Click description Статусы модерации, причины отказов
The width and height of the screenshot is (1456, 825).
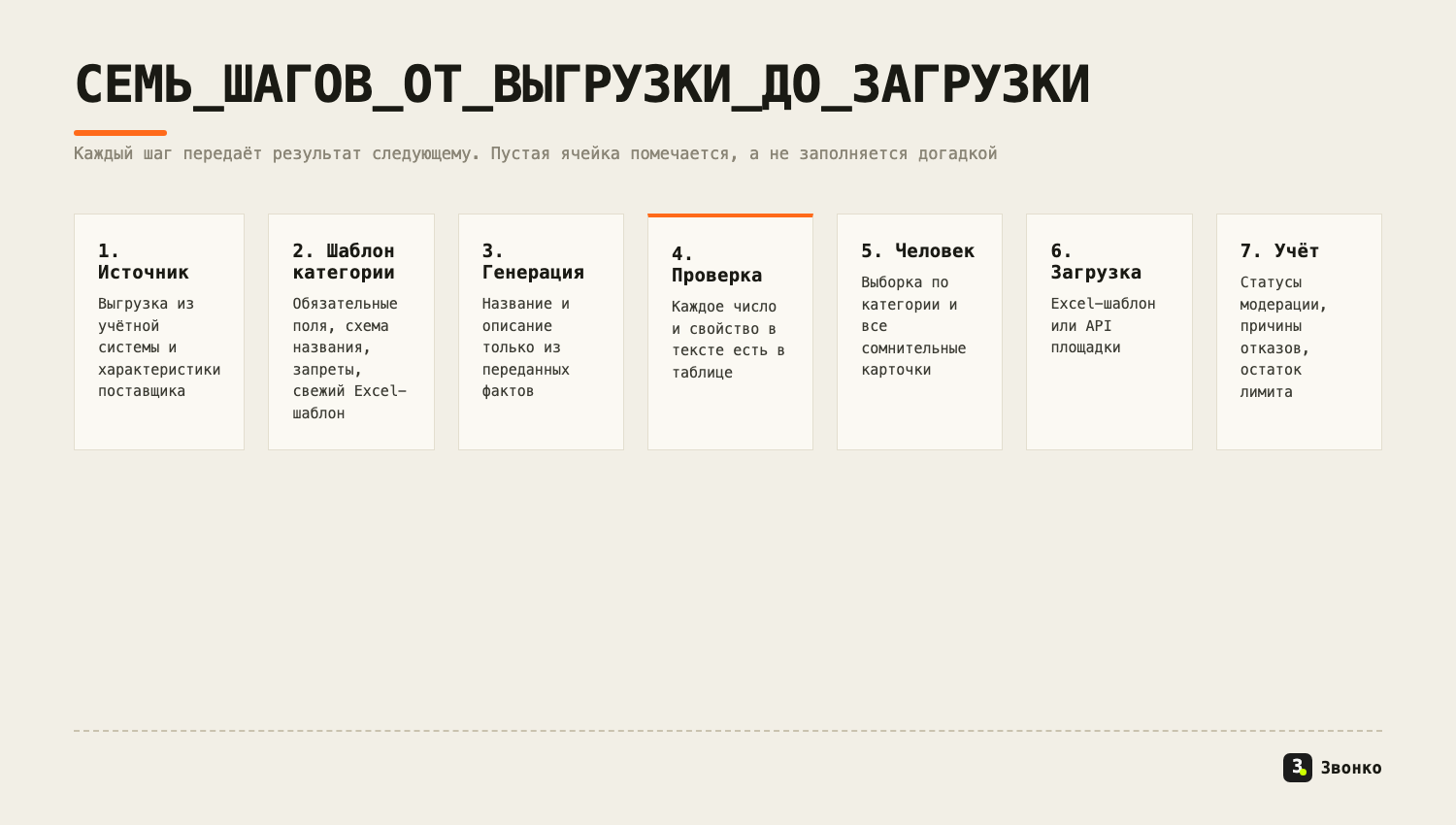[1283, 337]
